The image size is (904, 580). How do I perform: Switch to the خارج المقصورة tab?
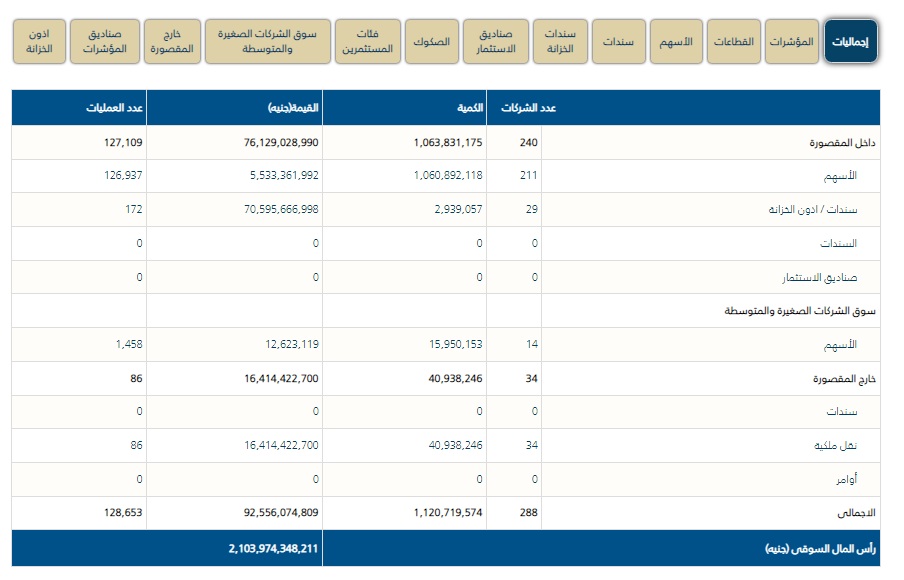(x=171, y=41)
